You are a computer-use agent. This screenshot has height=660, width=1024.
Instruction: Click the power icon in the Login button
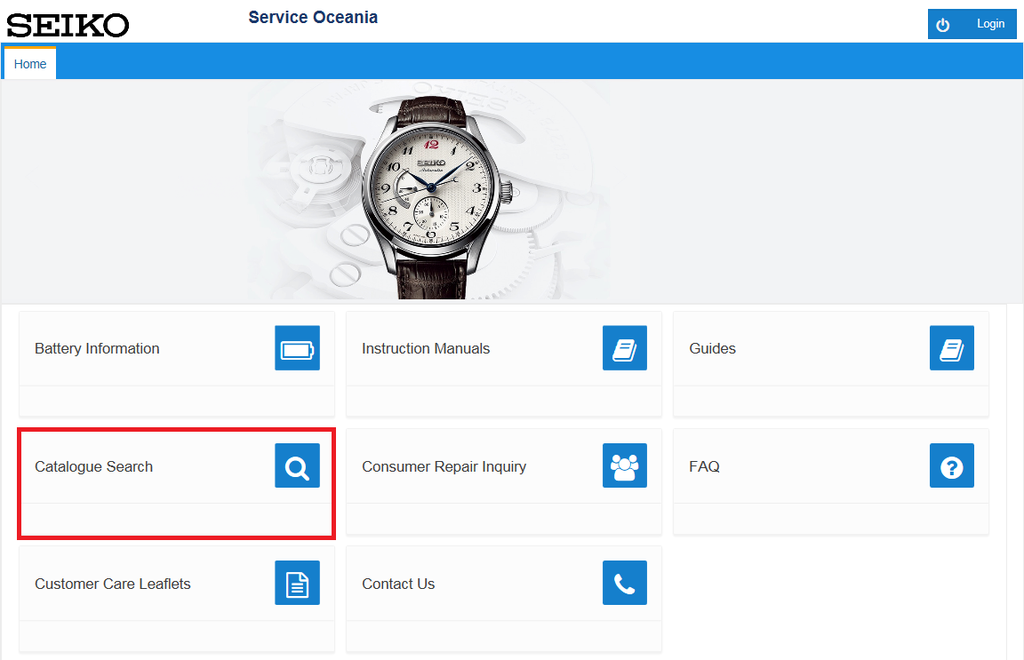943,24
